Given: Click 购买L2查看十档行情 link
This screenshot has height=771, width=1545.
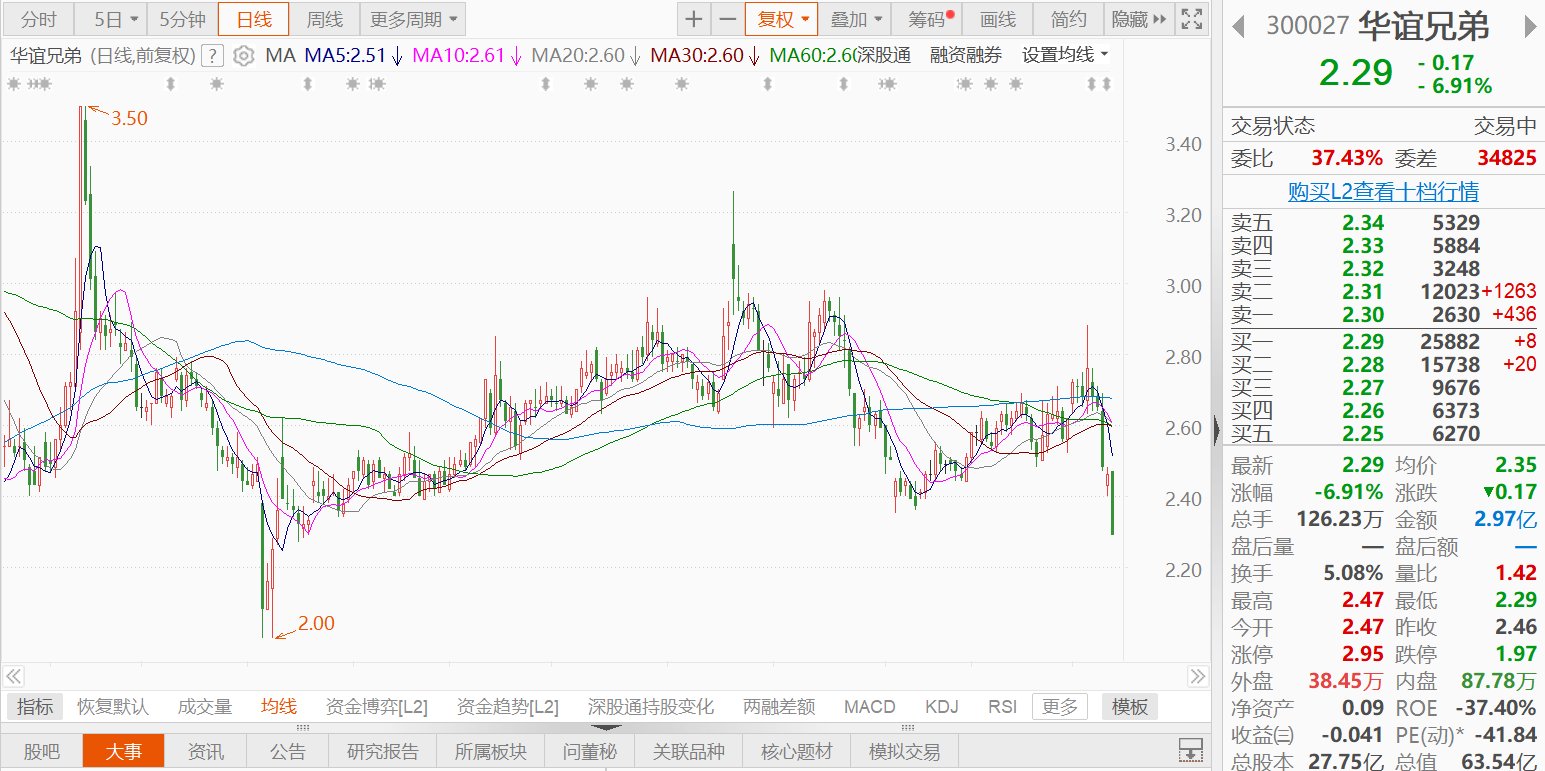Looking at the screenshot, I should 1383,191.
